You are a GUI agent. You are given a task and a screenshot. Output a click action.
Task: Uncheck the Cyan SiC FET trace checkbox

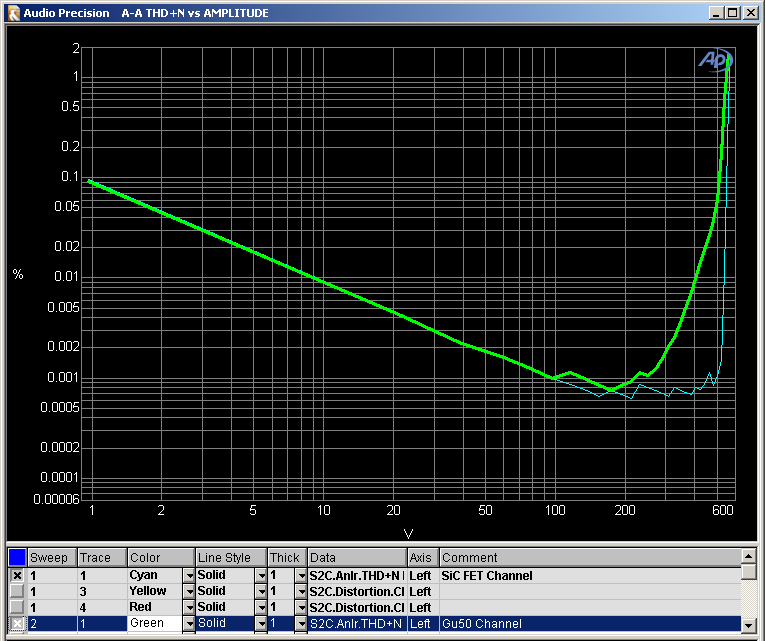(x=17, y=576)
